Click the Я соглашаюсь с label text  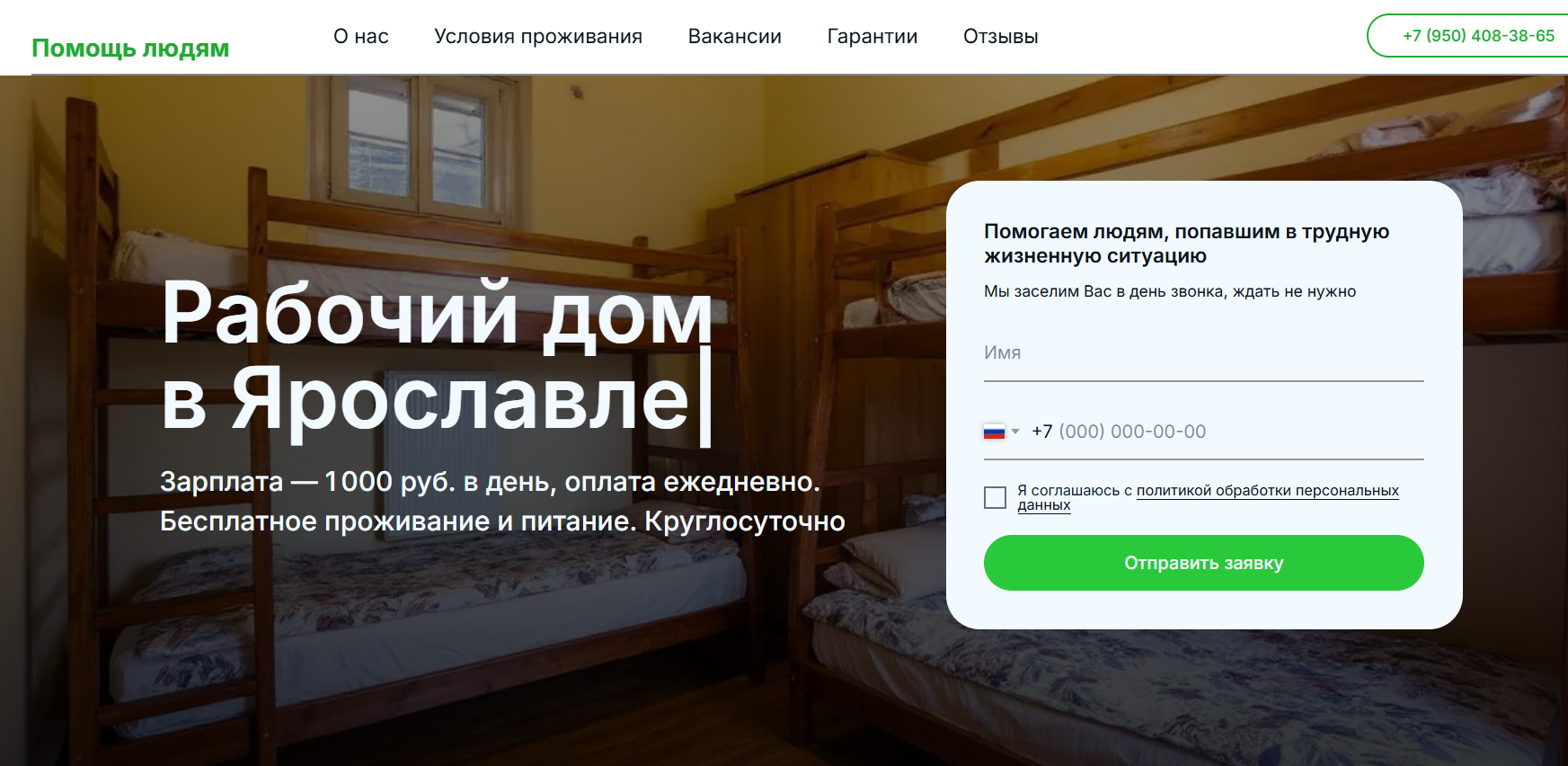(x=1075, y=490)
